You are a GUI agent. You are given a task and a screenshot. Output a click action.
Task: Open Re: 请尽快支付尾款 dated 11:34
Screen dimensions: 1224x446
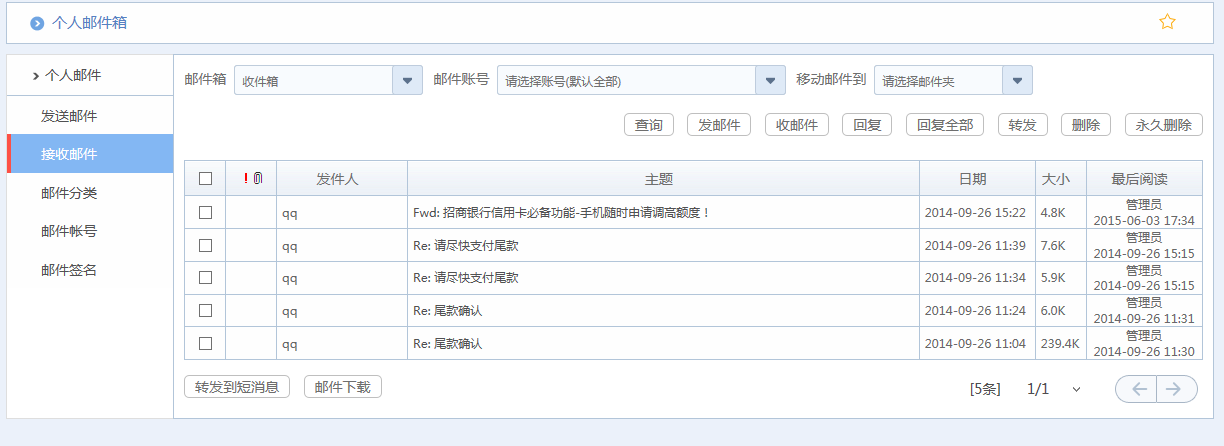pyautogui.click(x=466, y=277)
